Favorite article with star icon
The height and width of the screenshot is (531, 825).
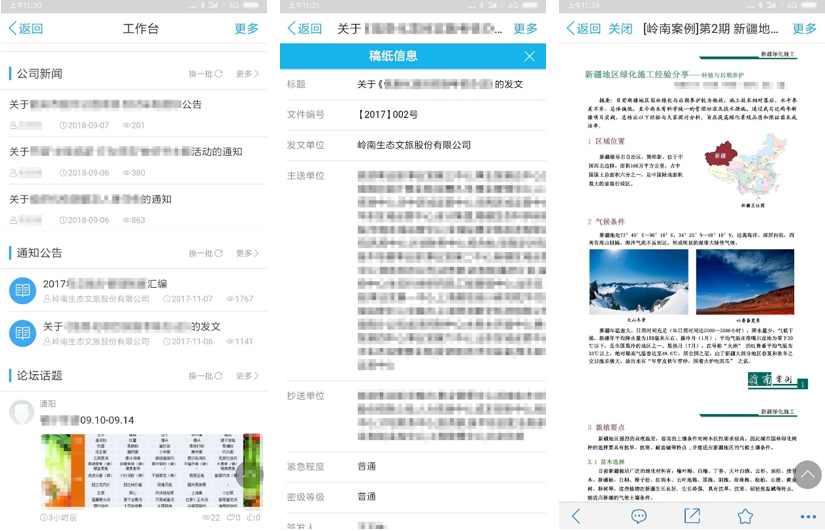pos(745,516)
